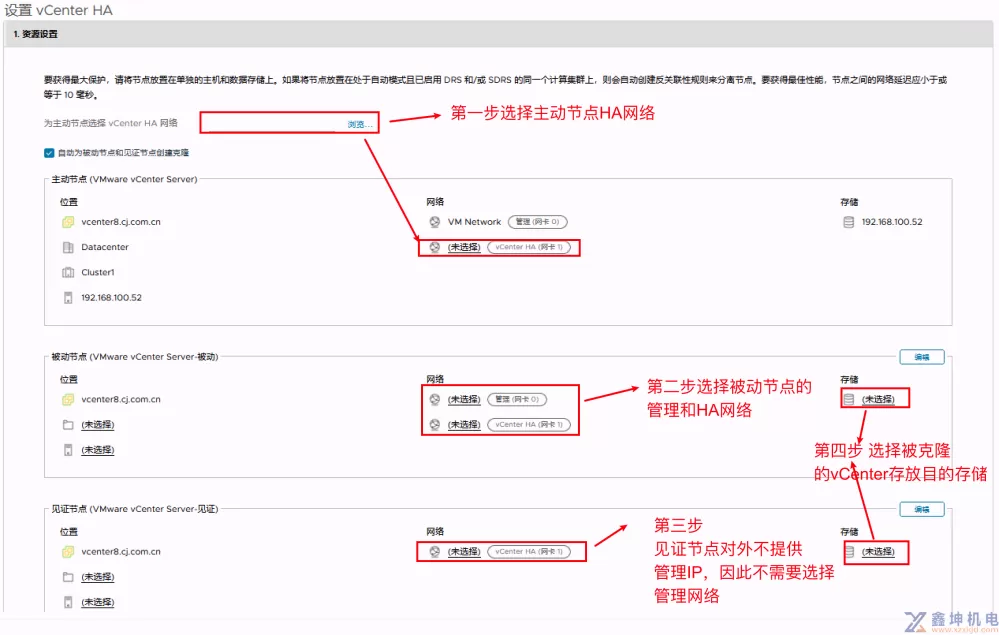999x635 pixels.
Task: Click the folder icon in witness node location
Action: (x=68, y=577)
